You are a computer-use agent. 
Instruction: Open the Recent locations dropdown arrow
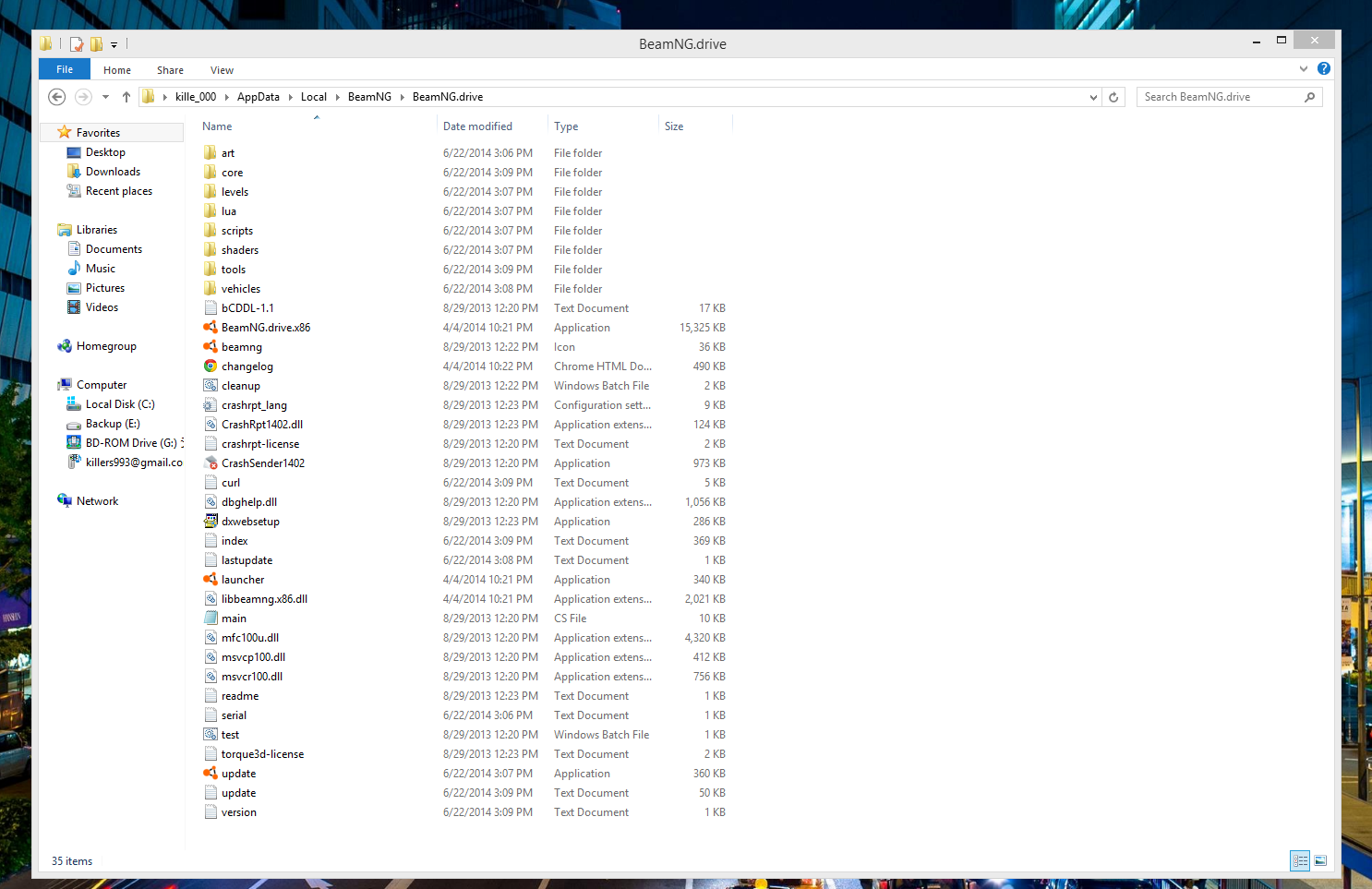pyautogui.click(x=105, y=97)
